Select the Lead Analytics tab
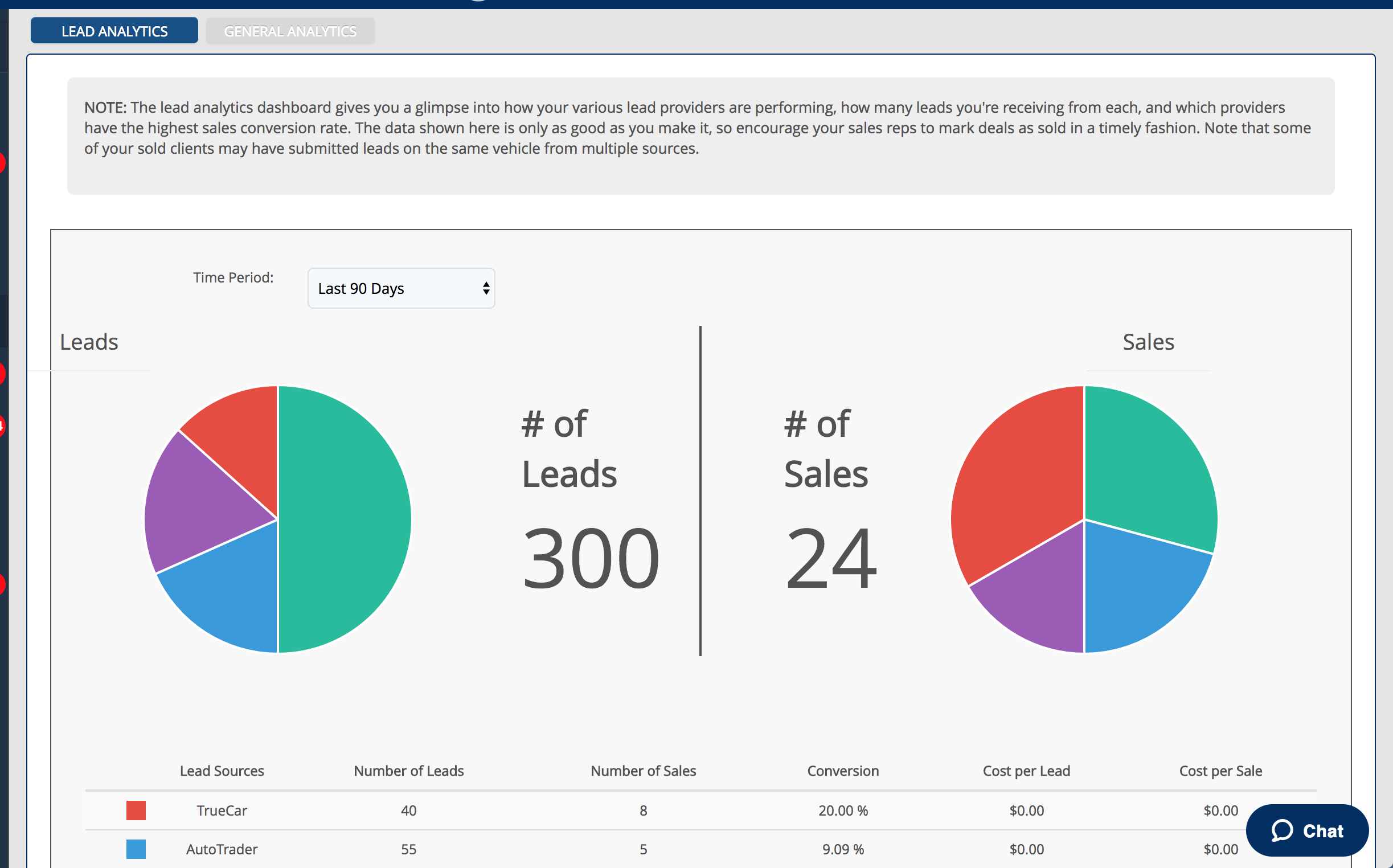 (x=114, y=31)
